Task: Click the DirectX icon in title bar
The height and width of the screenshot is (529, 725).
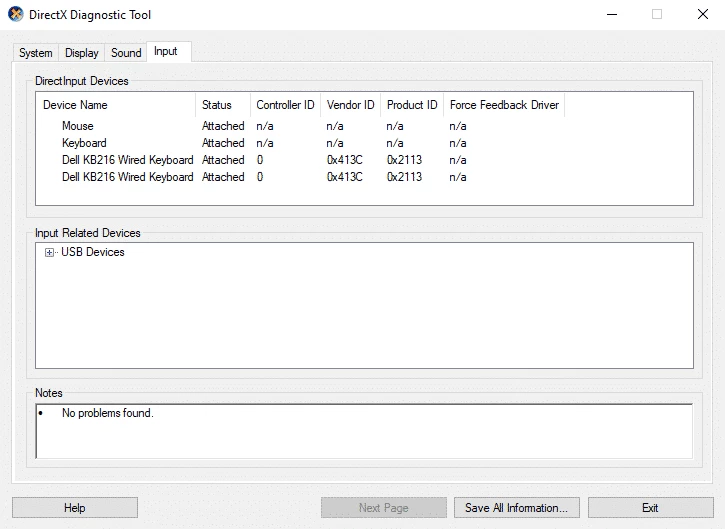Action: pyautogui.click(x=14, y=15)
